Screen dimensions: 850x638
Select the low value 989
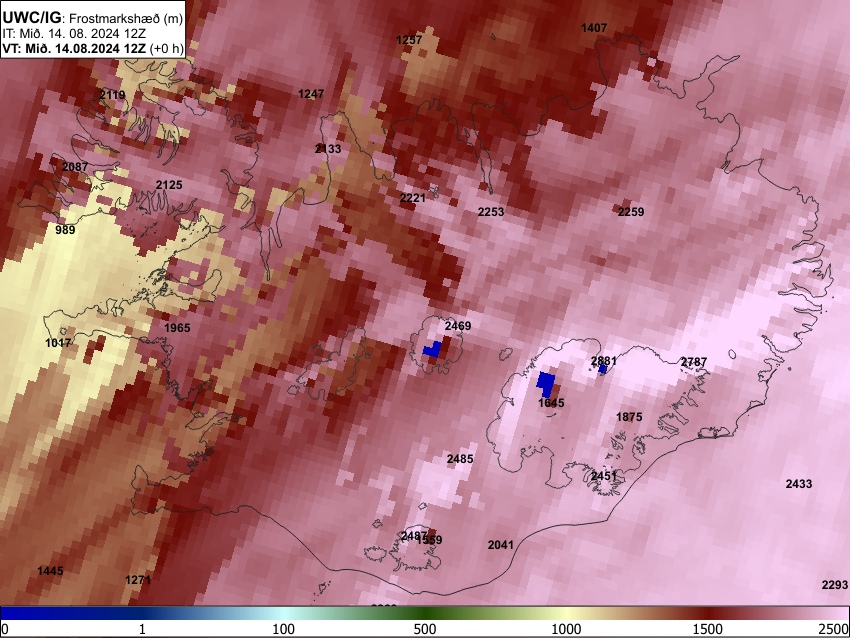tap(65, 230)
